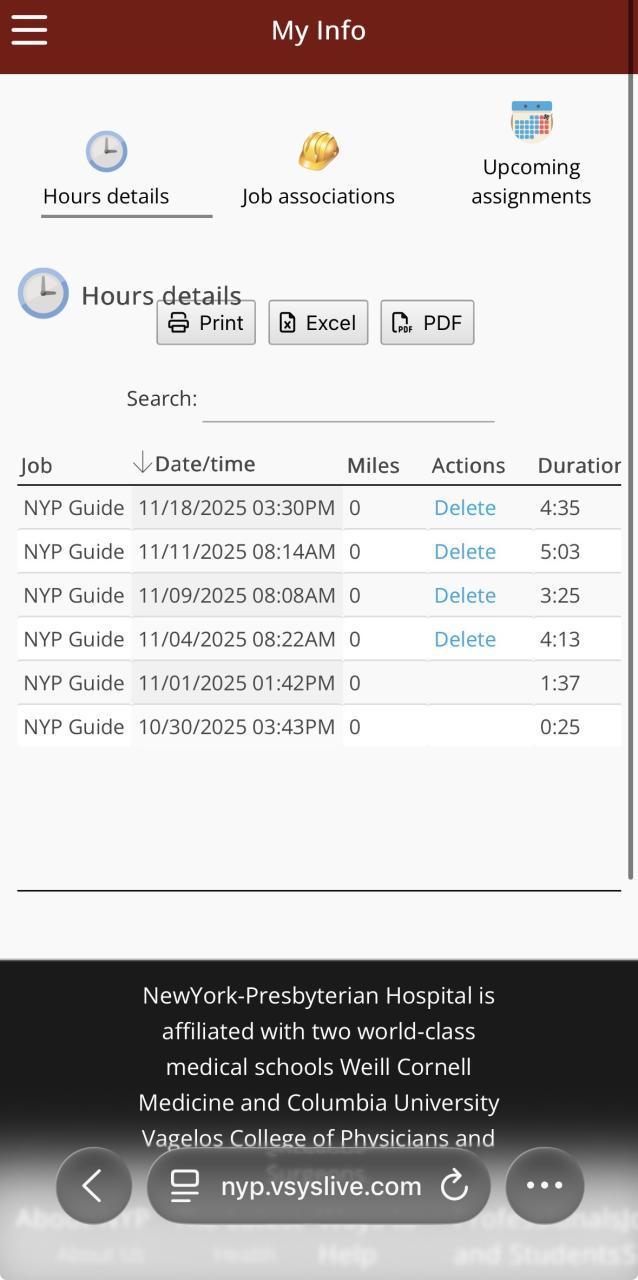This screenshot has width=638, height=1280.
Task: Sort by the Date/time column header
Action: [205, 464]
